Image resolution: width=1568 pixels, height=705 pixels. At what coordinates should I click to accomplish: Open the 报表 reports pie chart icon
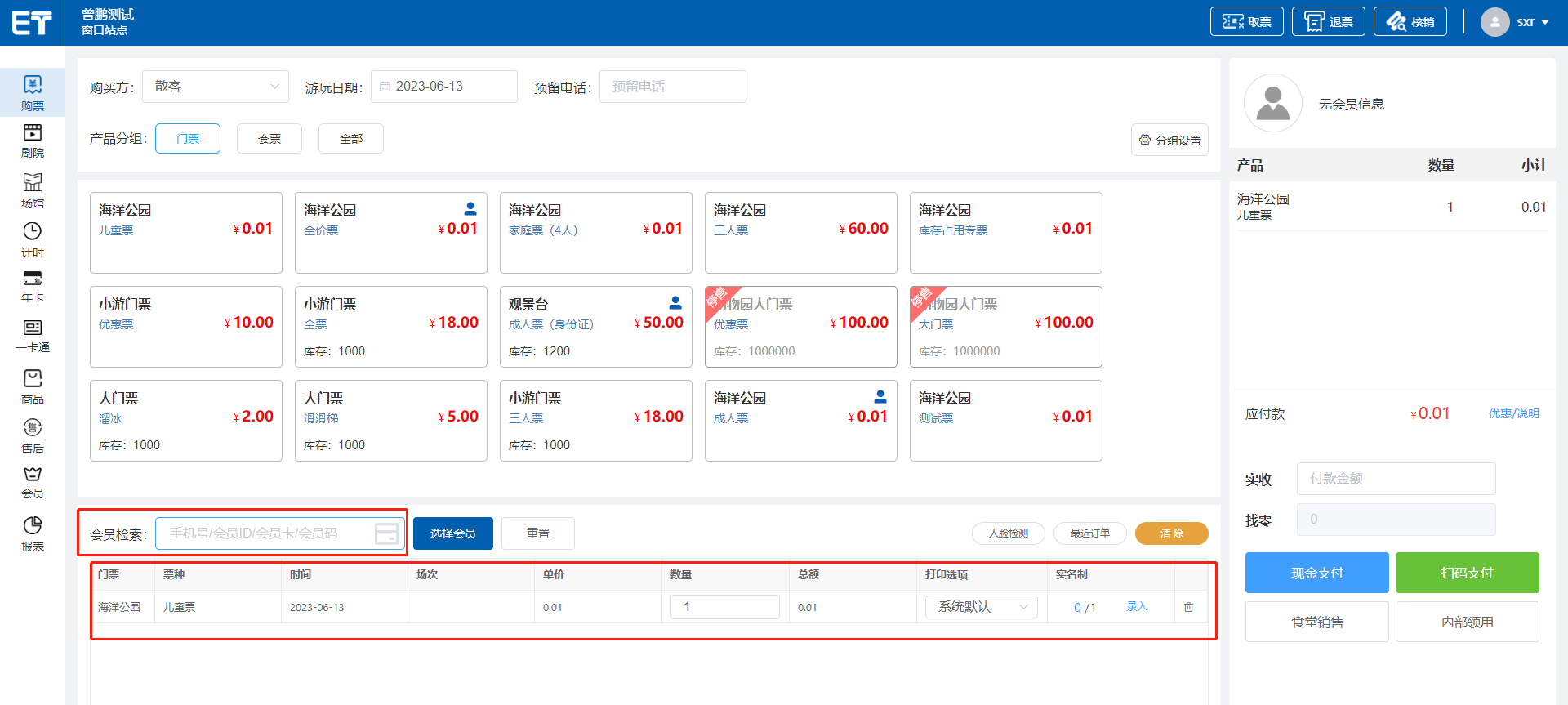(x=33, y=526)
